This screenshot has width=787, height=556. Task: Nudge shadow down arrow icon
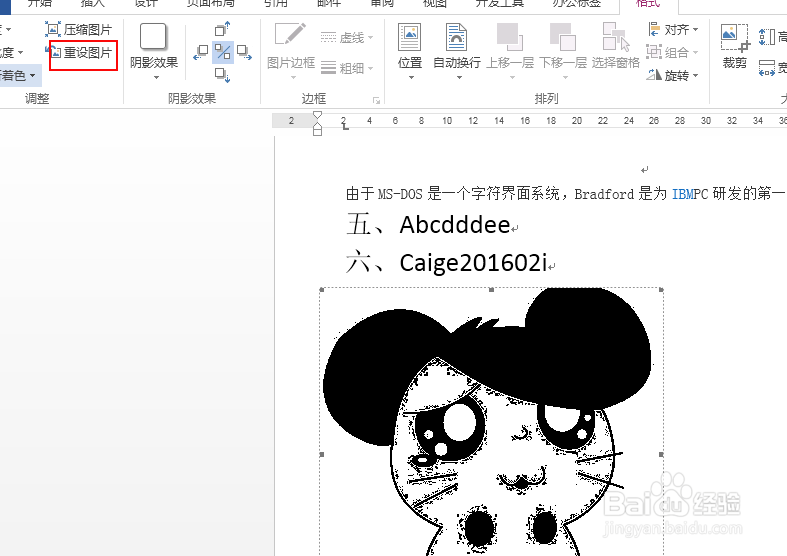tap(222, 75)
